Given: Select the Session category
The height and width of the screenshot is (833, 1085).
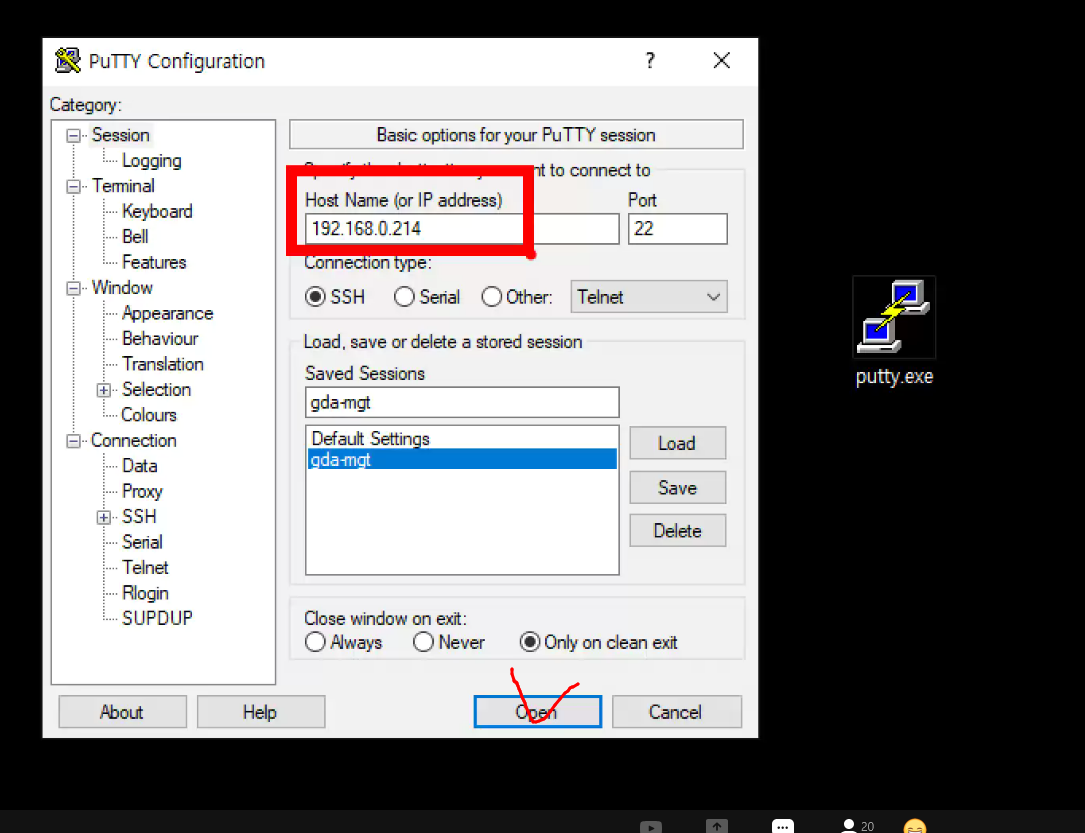Looking at the screenshot, I should tap(120, 135).
